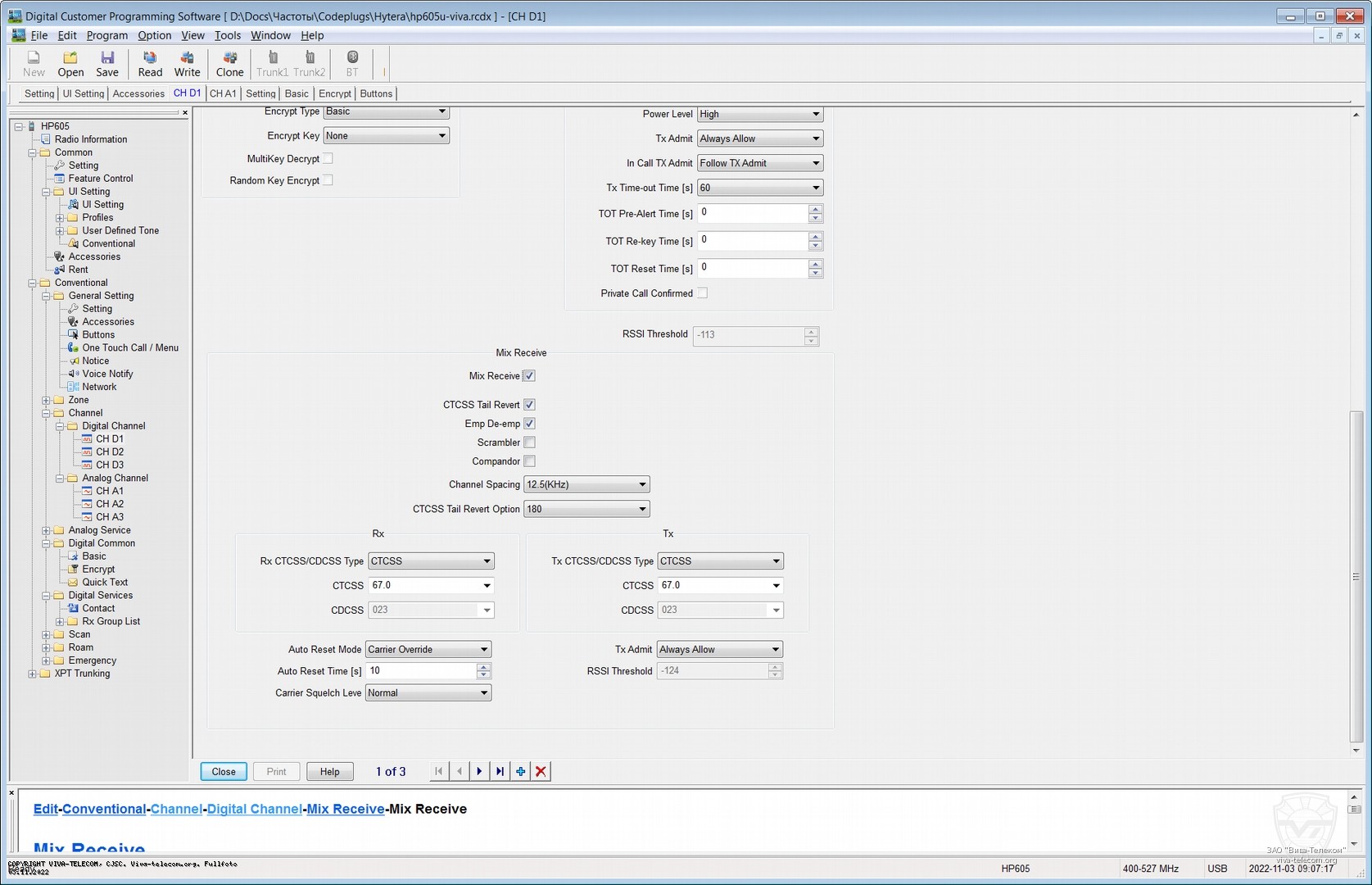Click the Digital Channel breadcrumb link
This screenshot has width=1372, height=885.
(254, 809)
